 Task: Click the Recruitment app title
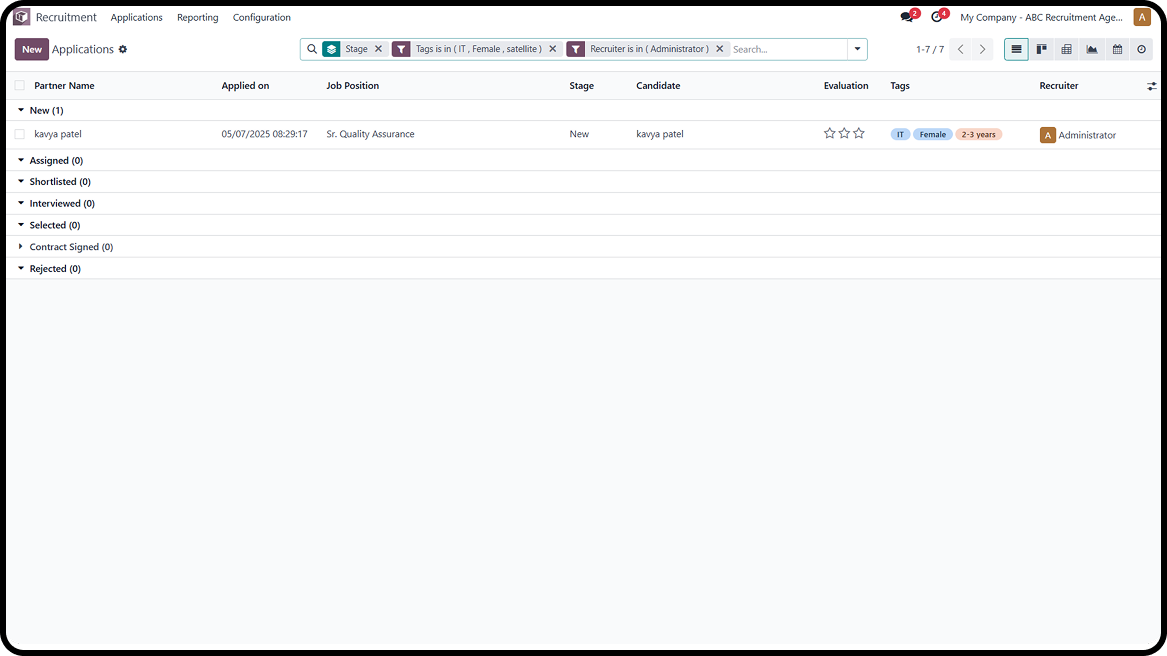click(66, 17)
